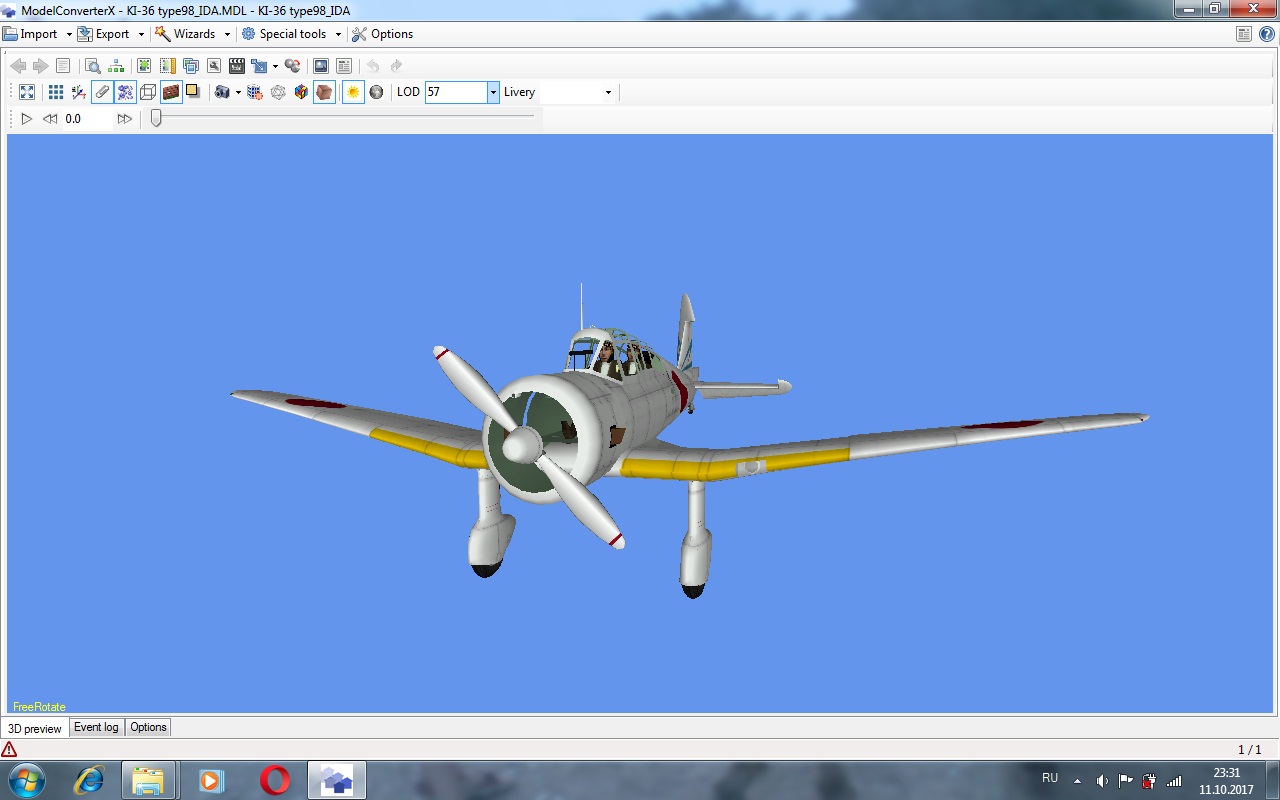Viewport: 1280px width, 800px height.
Task: Toggle the grid display button
Action: tap(56, 92)
